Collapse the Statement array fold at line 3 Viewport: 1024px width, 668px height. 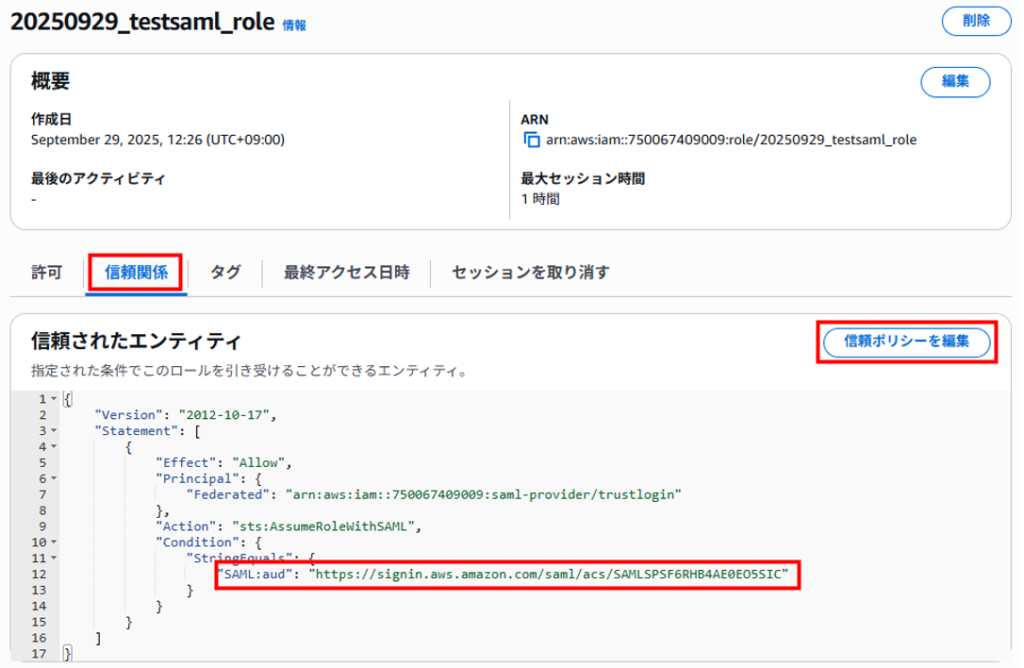click(53, 431)
